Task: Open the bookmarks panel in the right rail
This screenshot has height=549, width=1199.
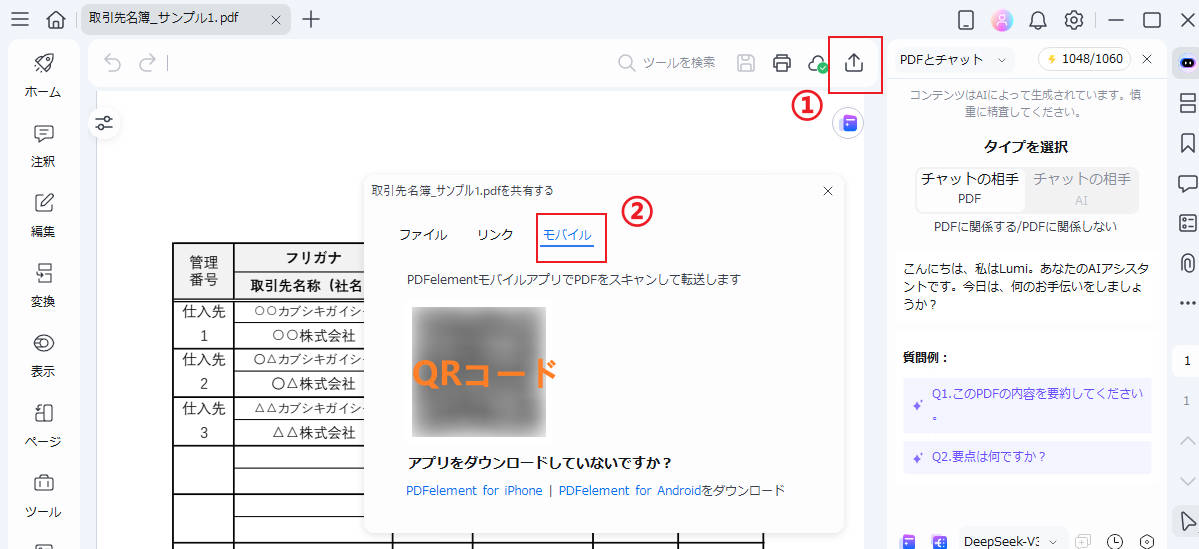Action: coord(1188,143)
